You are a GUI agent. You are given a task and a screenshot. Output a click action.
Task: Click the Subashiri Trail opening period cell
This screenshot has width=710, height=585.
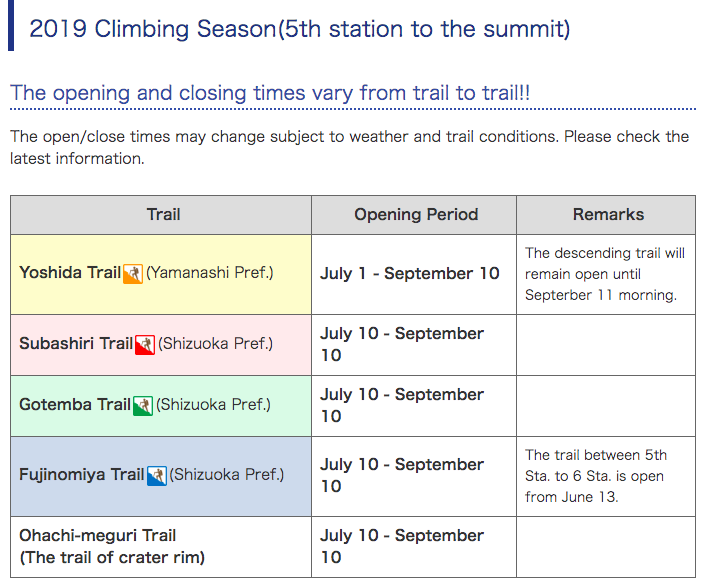coord(402,344)
